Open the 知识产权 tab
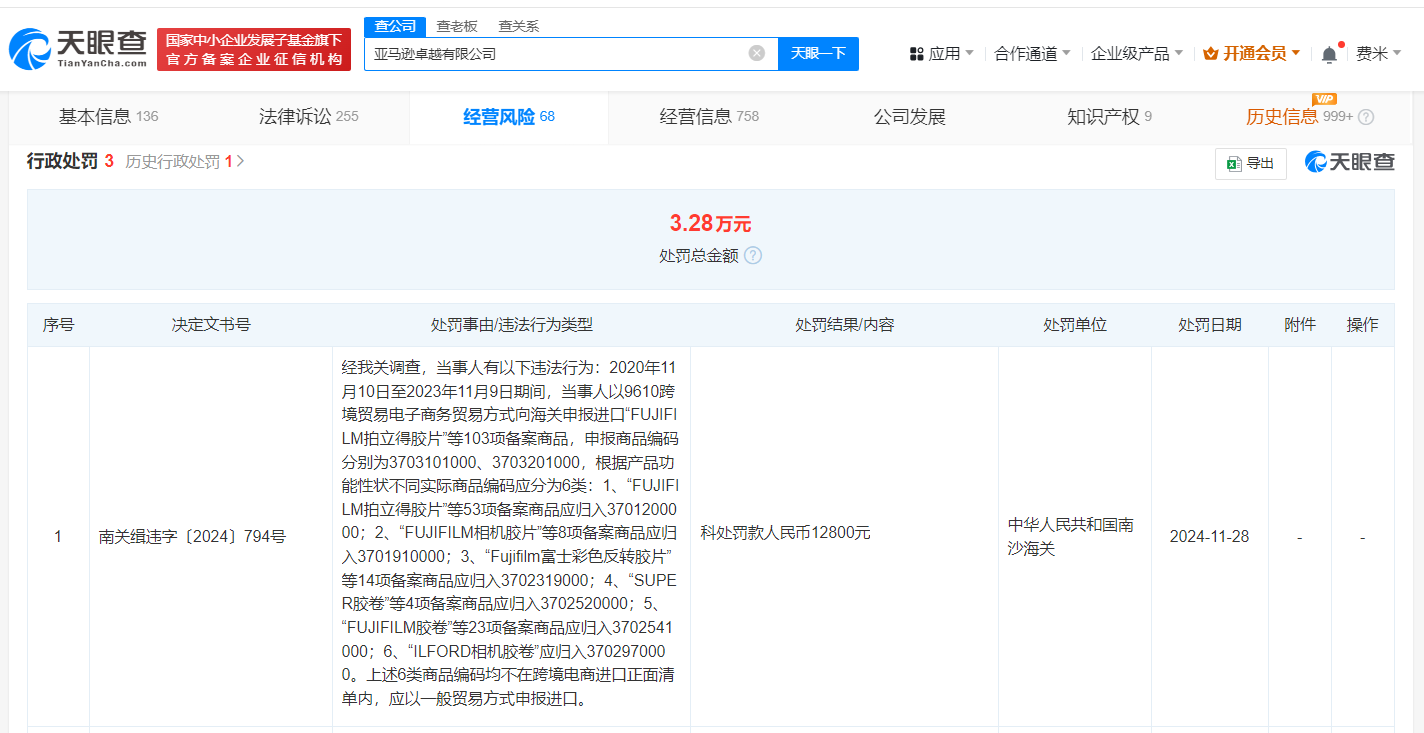Screen dimensions: 1424x733 [x=1109, y=117]
